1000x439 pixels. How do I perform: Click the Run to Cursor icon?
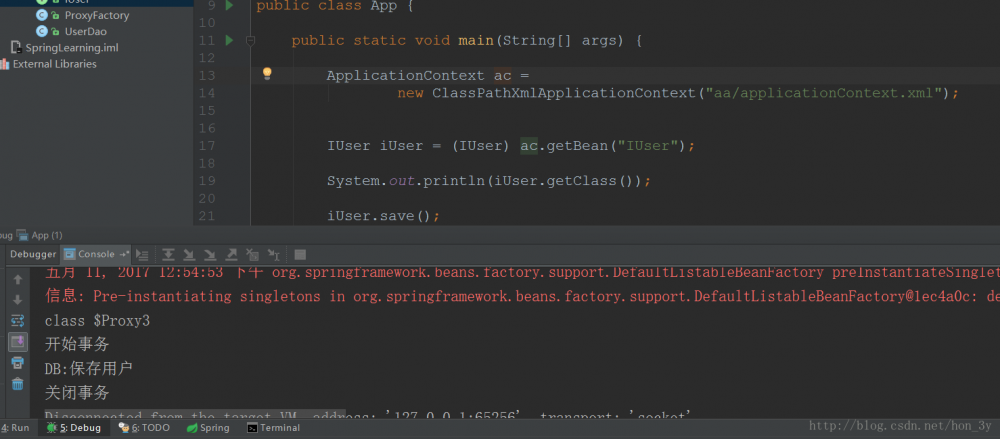(x=274, y=255)
